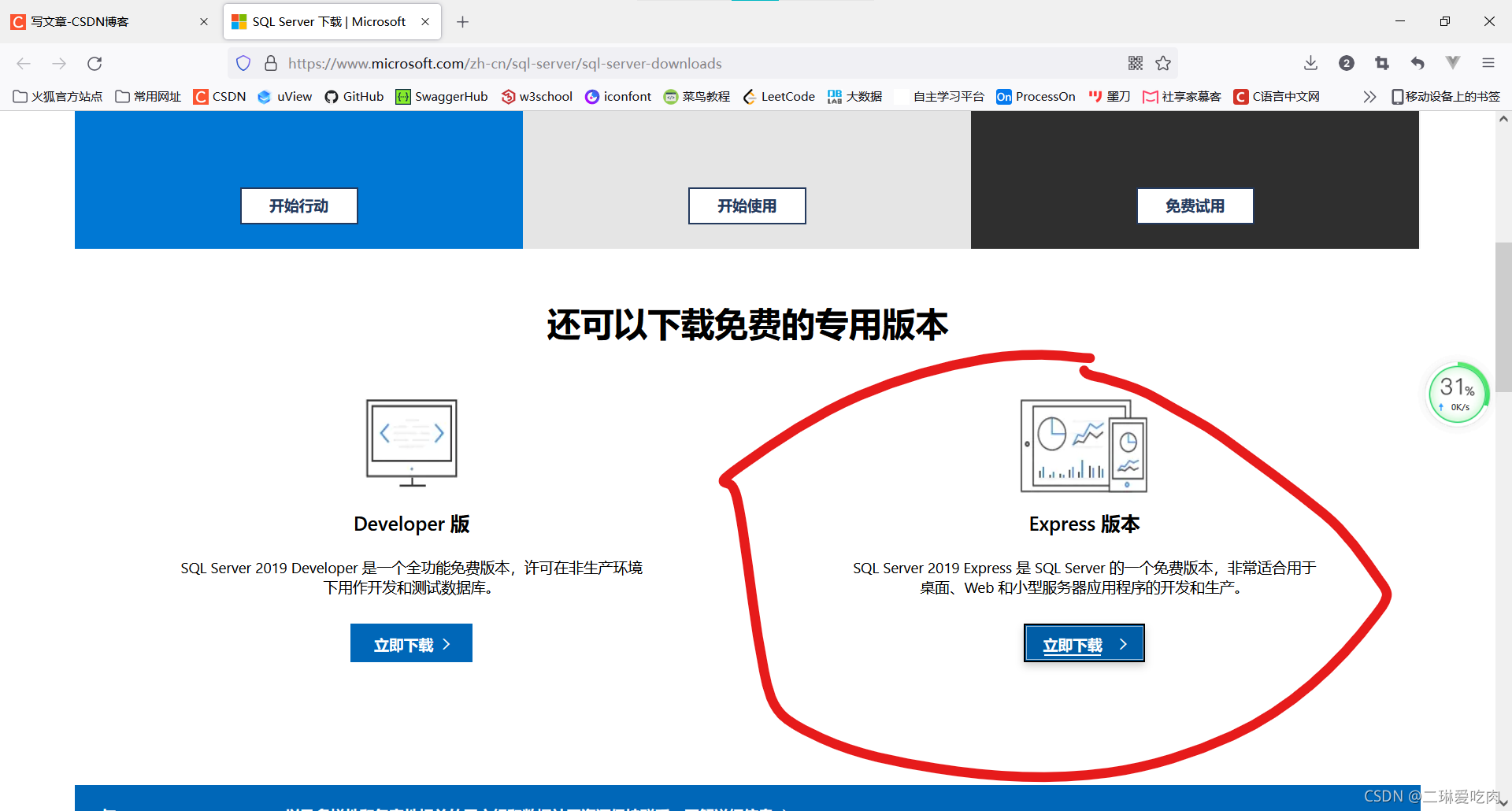This screenshot has height=811, width=1512.
Task: Open the downloads panel
Action: (x=1310, y=63)
